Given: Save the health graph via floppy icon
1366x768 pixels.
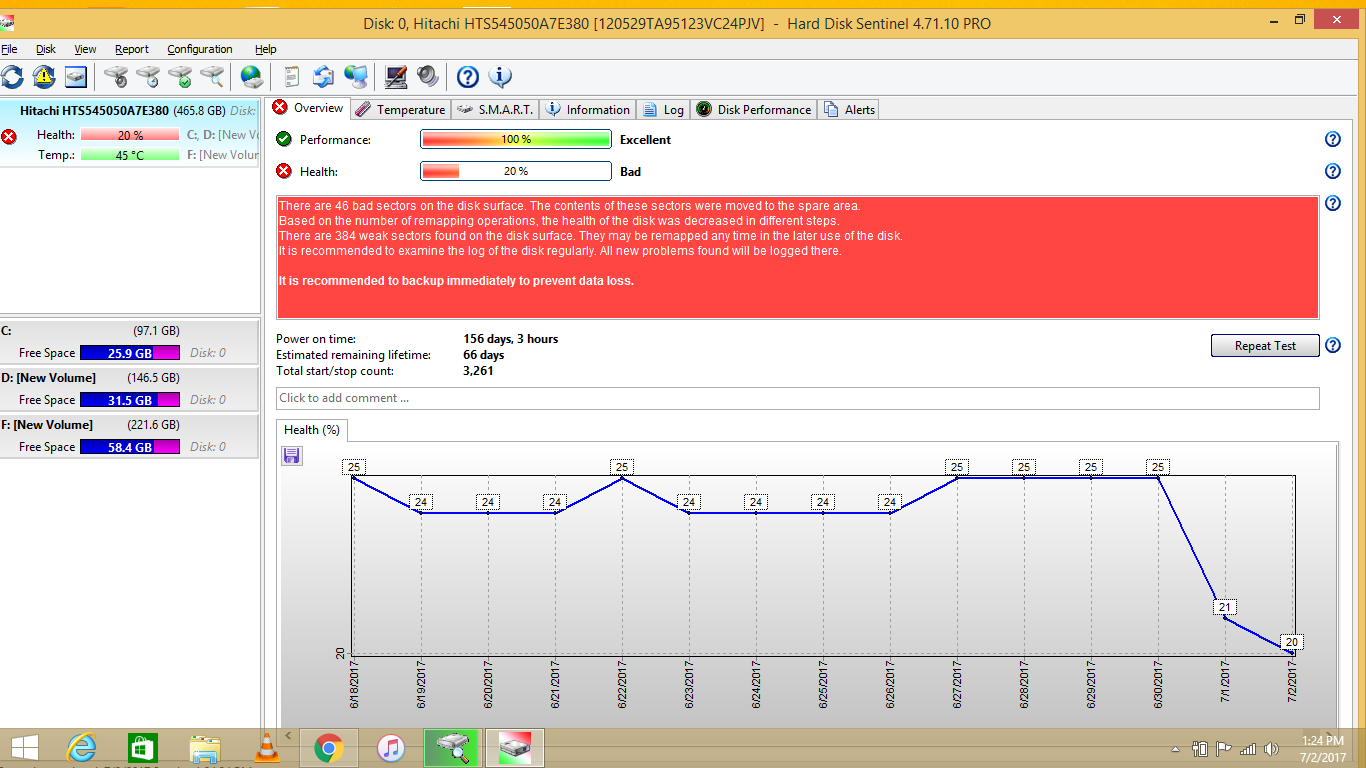Looking at the screenshot, I should point(292,456).
